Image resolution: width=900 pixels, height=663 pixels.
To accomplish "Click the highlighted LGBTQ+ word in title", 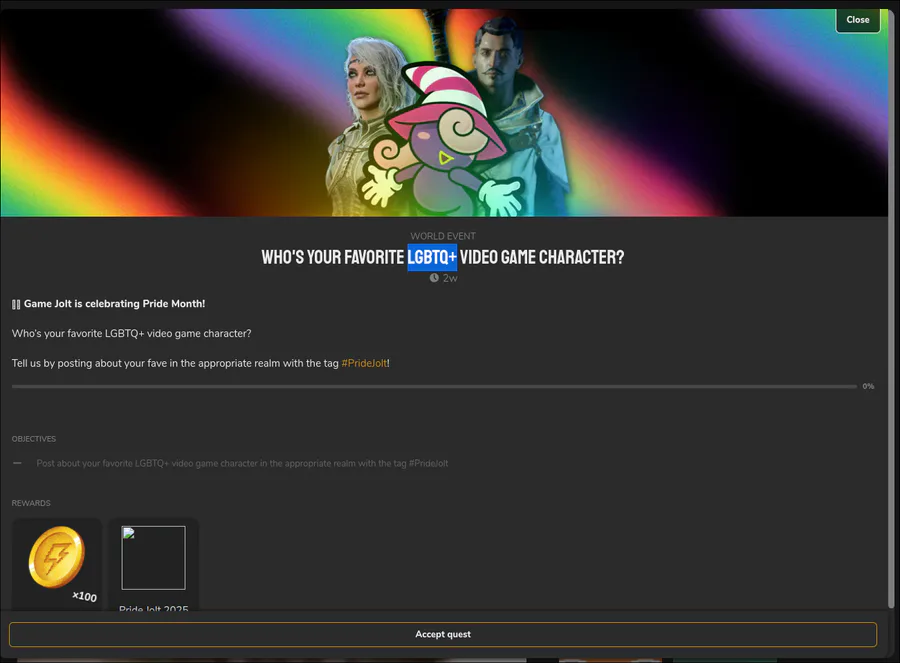I will pyautogui.click(x=432, y=257).
